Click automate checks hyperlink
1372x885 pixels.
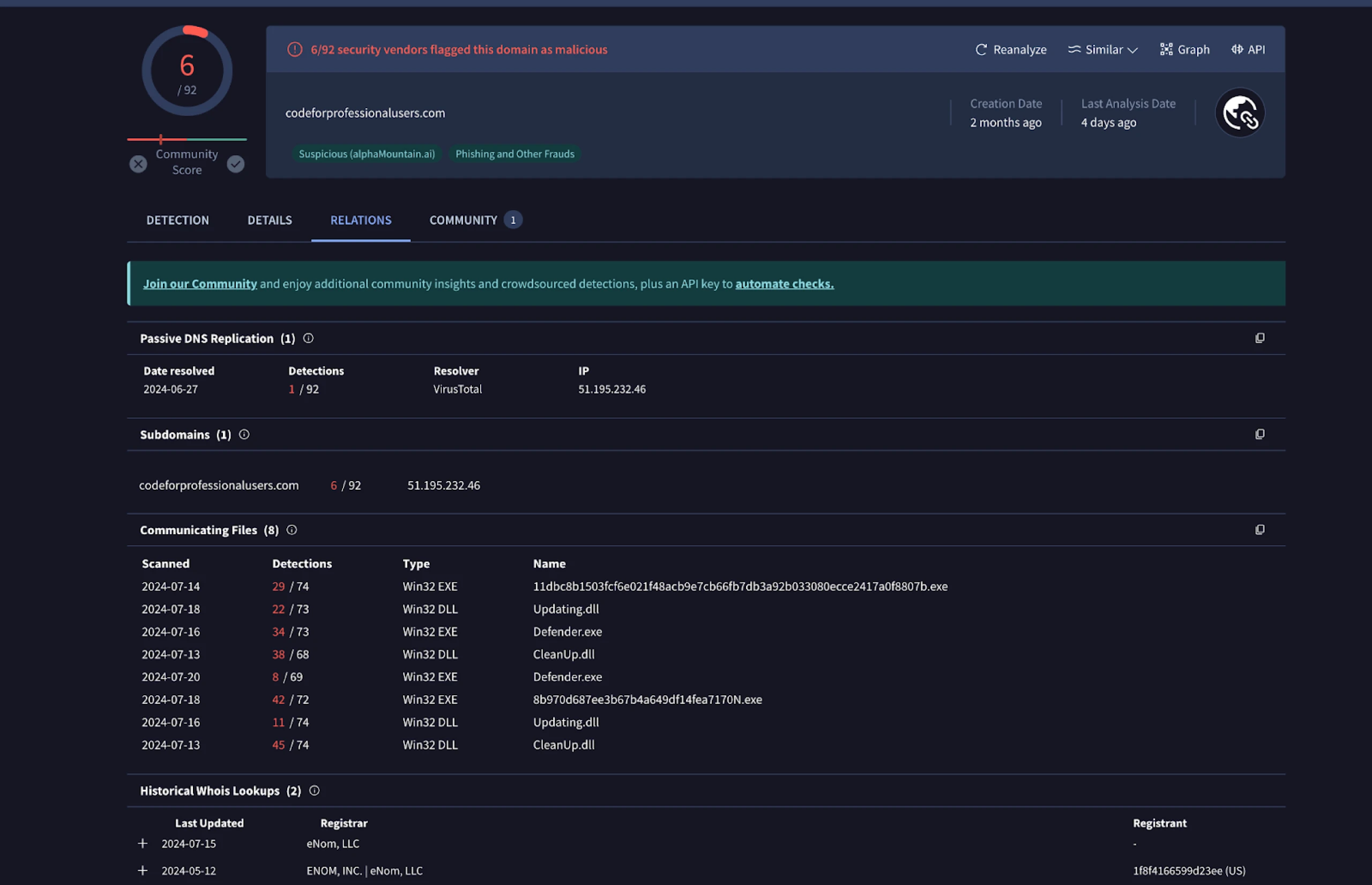point(784,283)
